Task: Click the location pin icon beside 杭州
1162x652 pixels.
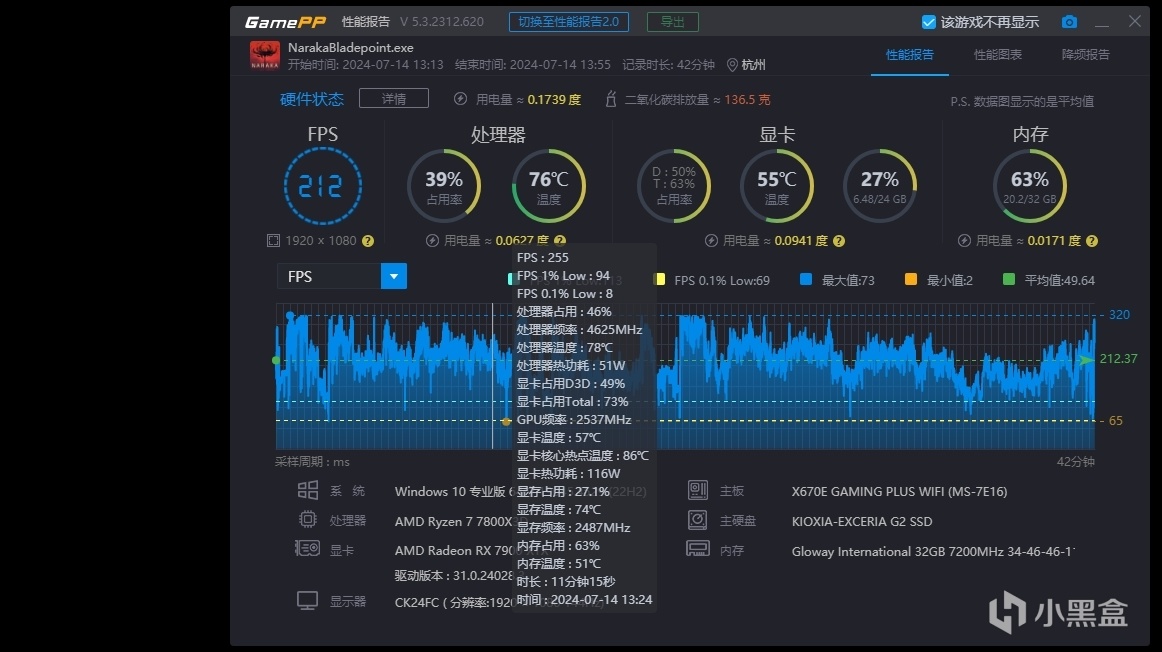Action: pos(732,65)
